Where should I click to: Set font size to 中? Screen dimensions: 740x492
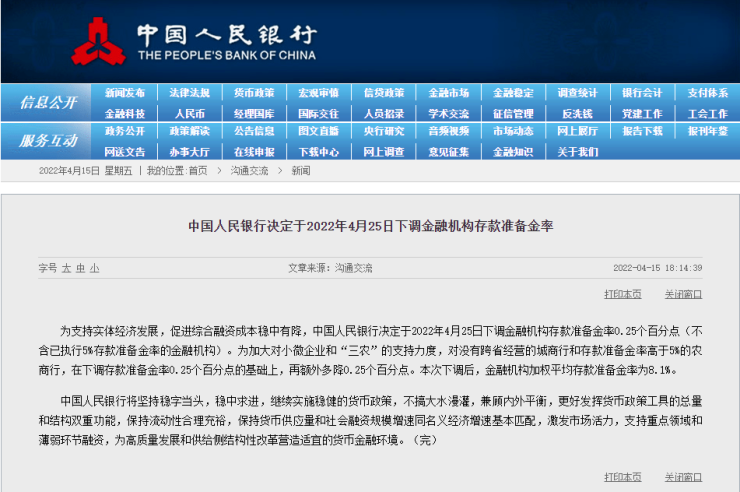point(81,268)
